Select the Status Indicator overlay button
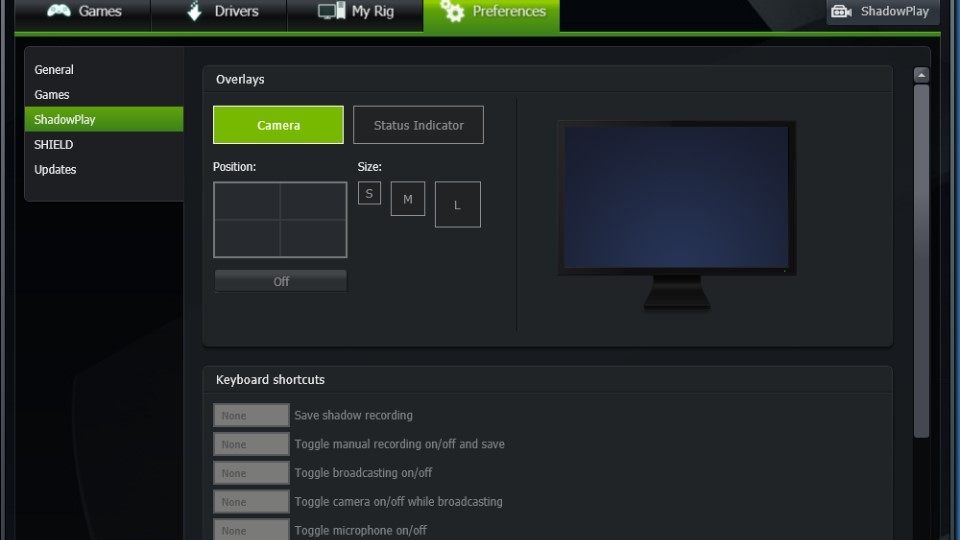Viewport: 960px width, 540px height. coord(418,125)
